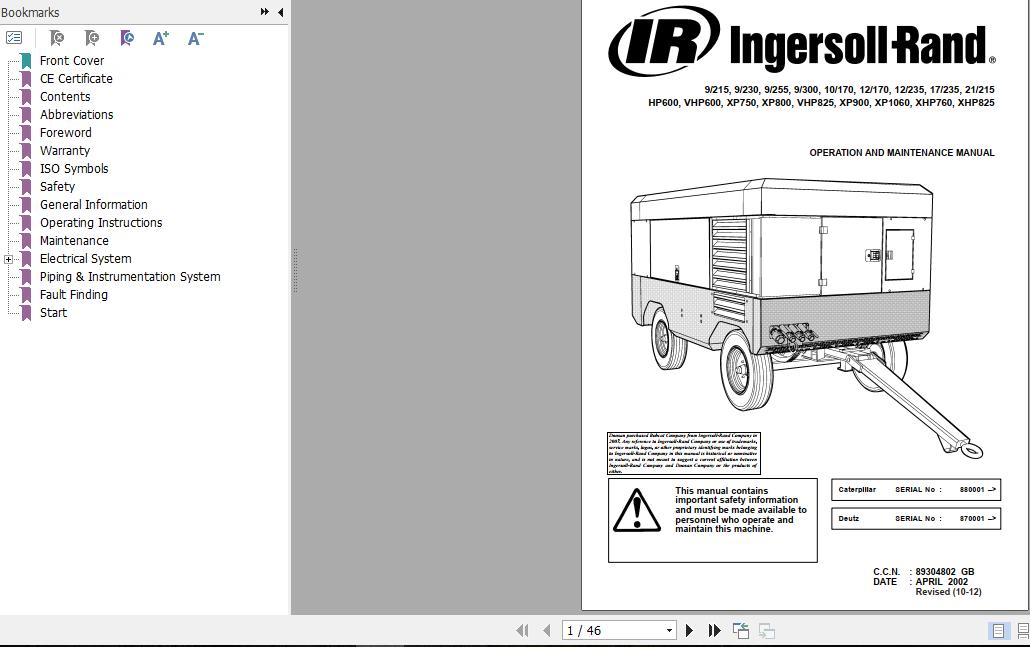Click the Maintenance bookmark ribbon icon
The image size is (1030, 647).
(x=26, y=241)
